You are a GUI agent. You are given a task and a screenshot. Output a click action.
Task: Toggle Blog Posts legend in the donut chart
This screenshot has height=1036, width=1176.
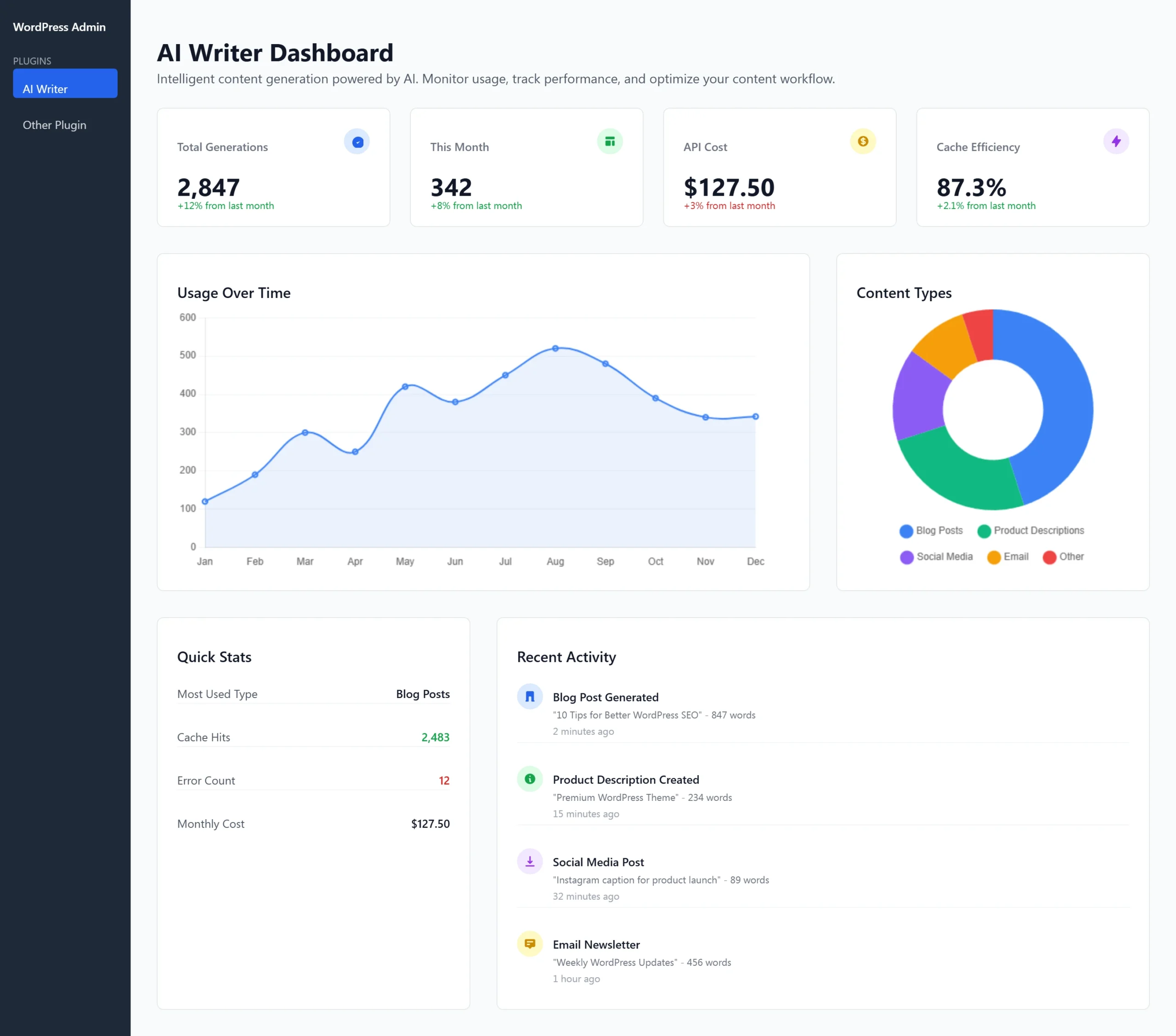pyautogui.click(x=931, y=530)
